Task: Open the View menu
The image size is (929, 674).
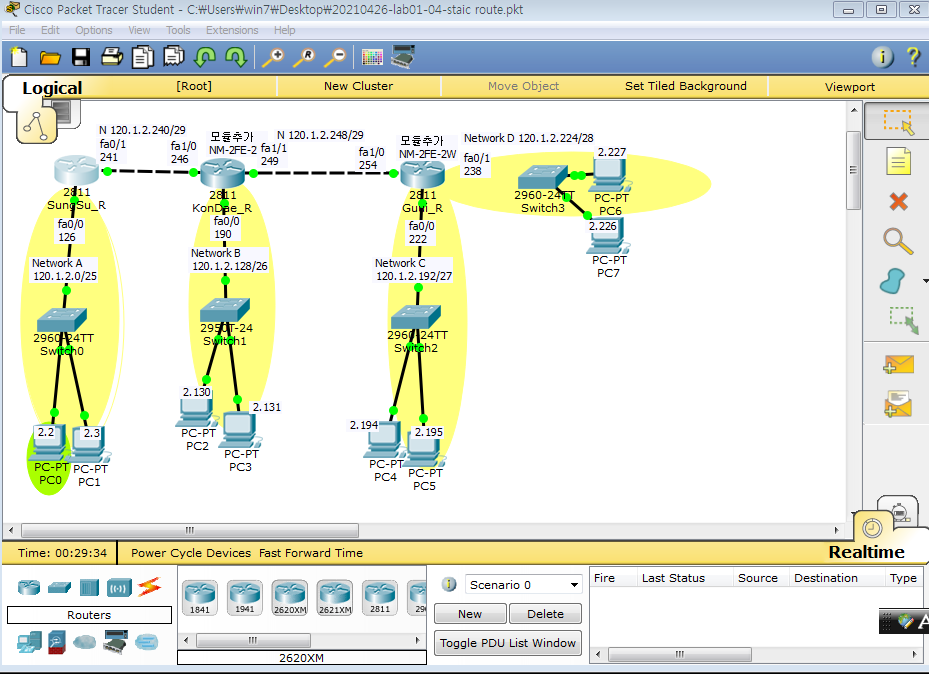Action: point(139,30)
